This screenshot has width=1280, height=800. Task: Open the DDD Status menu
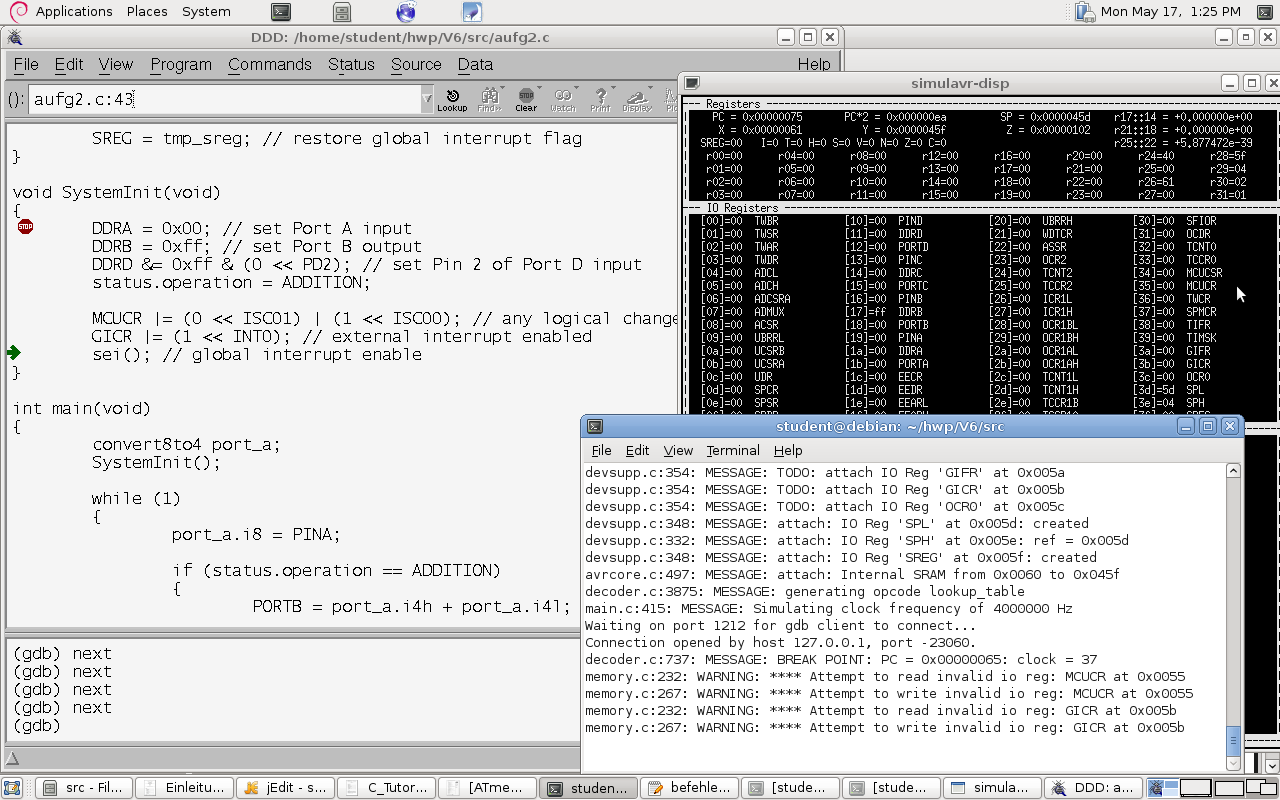click(x=351, y=64)
